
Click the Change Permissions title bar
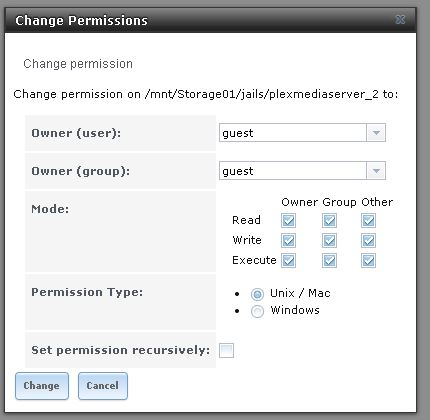point(211,20)
